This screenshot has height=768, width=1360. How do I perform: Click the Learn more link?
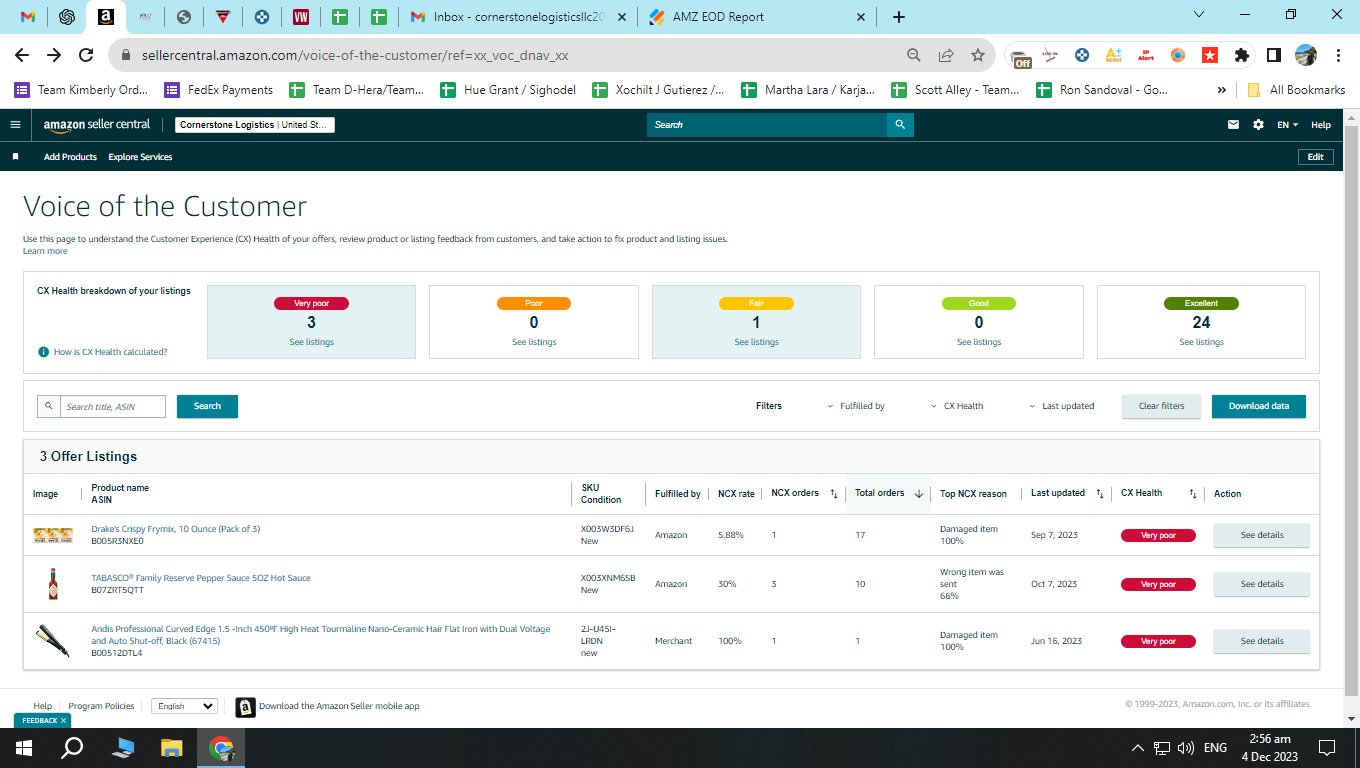pos(45,251)
